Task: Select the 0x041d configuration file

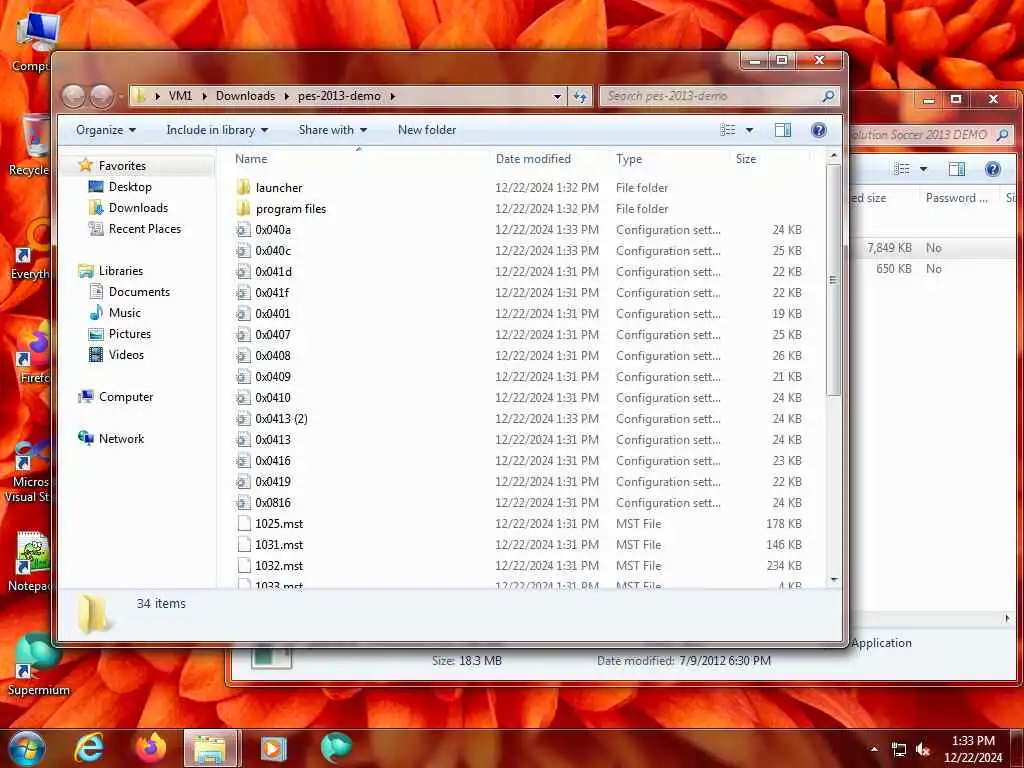Action: click(273, 271)
